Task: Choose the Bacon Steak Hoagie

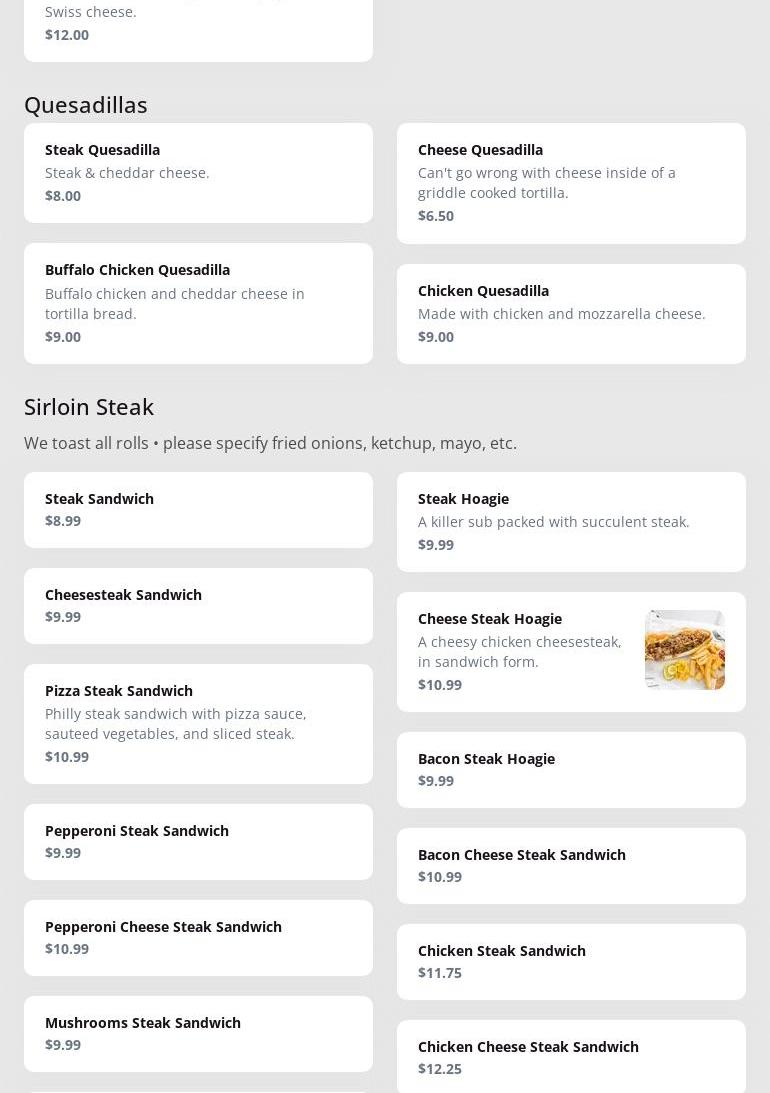Action: (571, 769)
